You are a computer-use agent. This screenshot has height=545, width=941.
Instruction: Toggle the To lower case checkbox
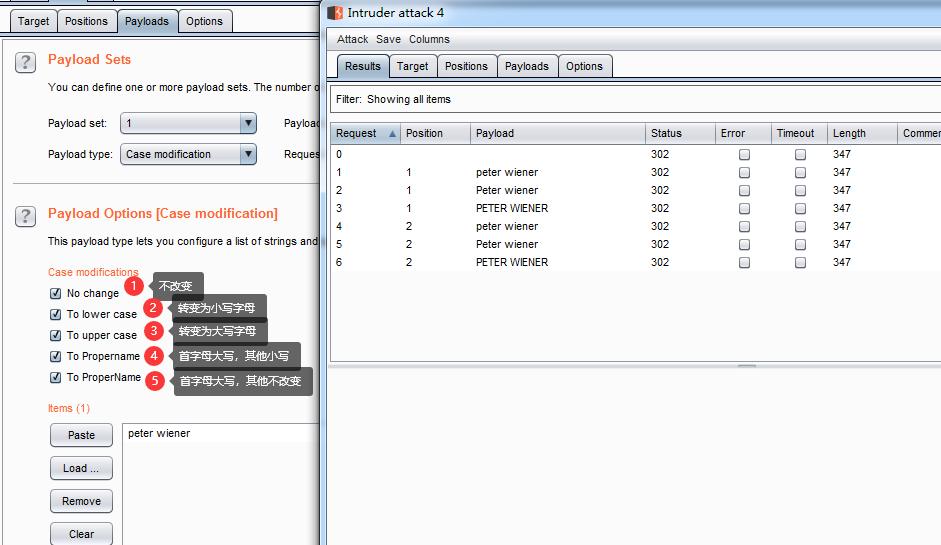56,315
